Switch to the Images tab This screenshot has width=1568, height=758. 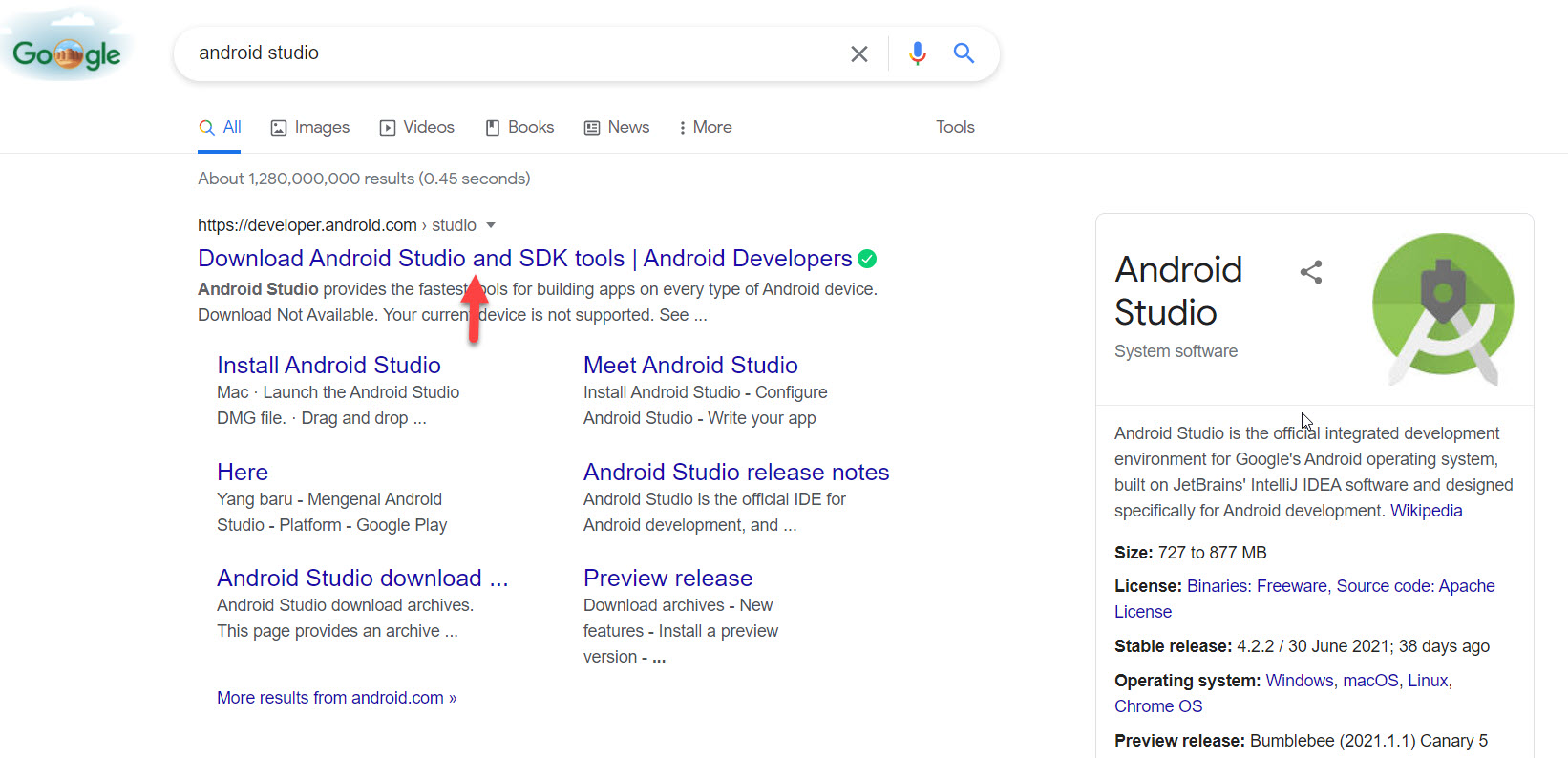[x=310, y=127]
